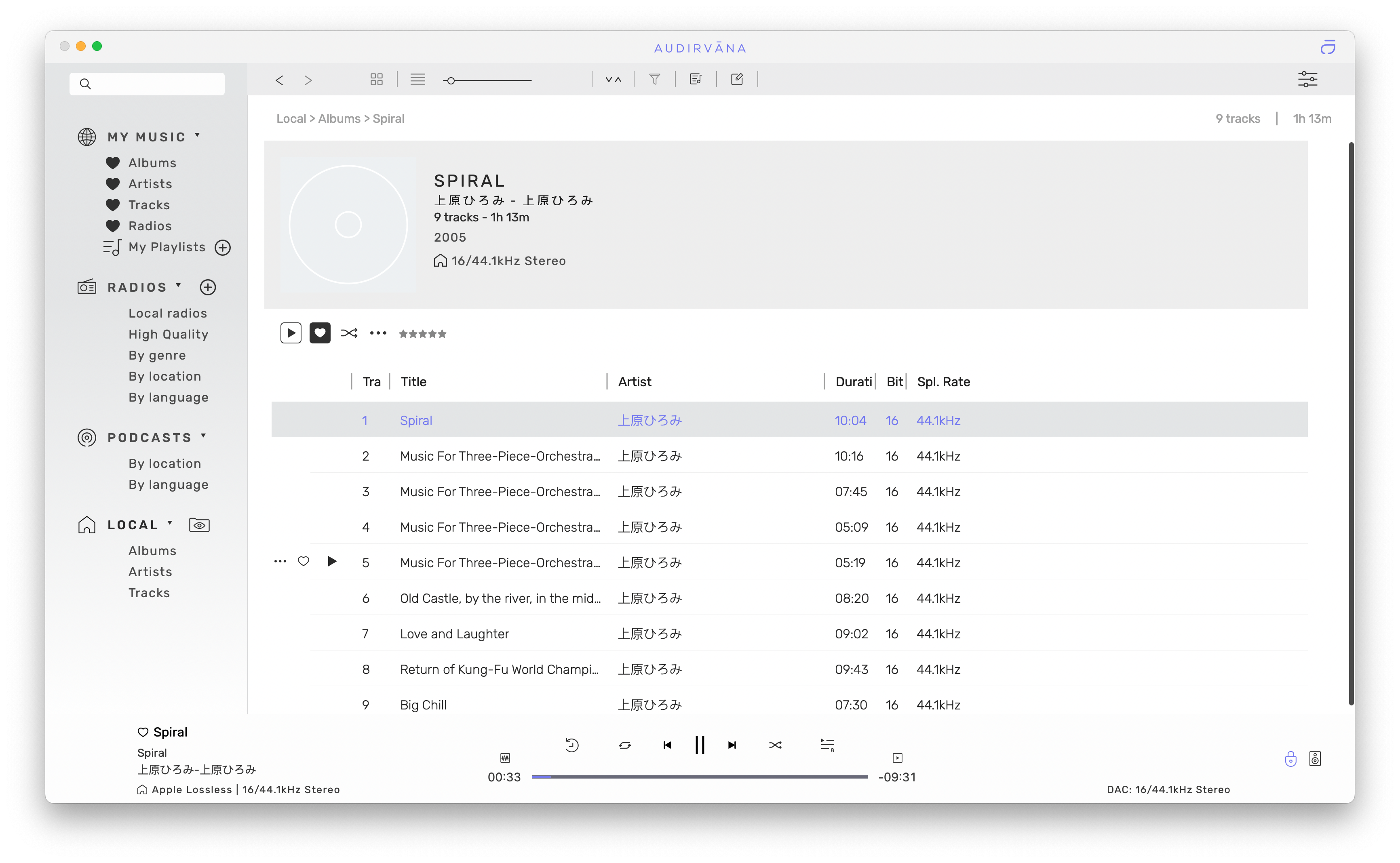Screen dimensions: 1400x863
Task: Open favorite Radios in My Music
Action: 150,226
